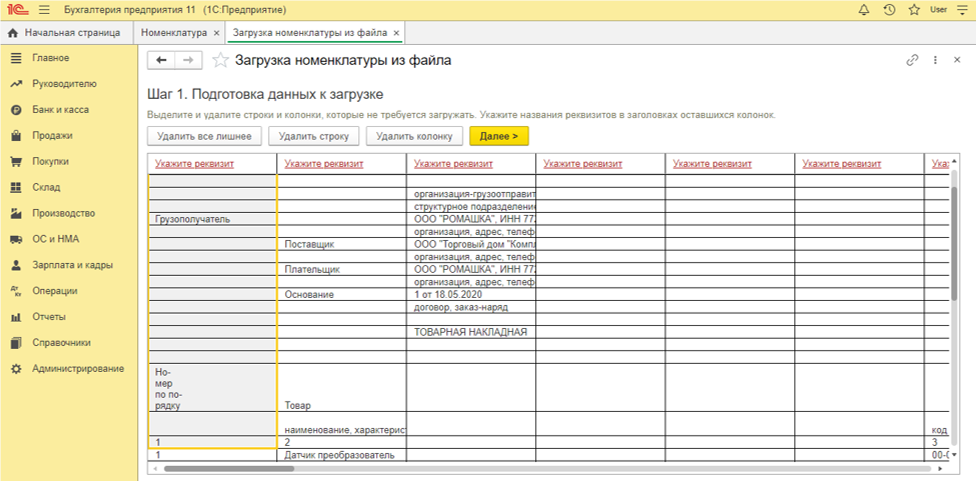Click the Производство factory icon
976x481 pixels.
(x=17, y=213)
